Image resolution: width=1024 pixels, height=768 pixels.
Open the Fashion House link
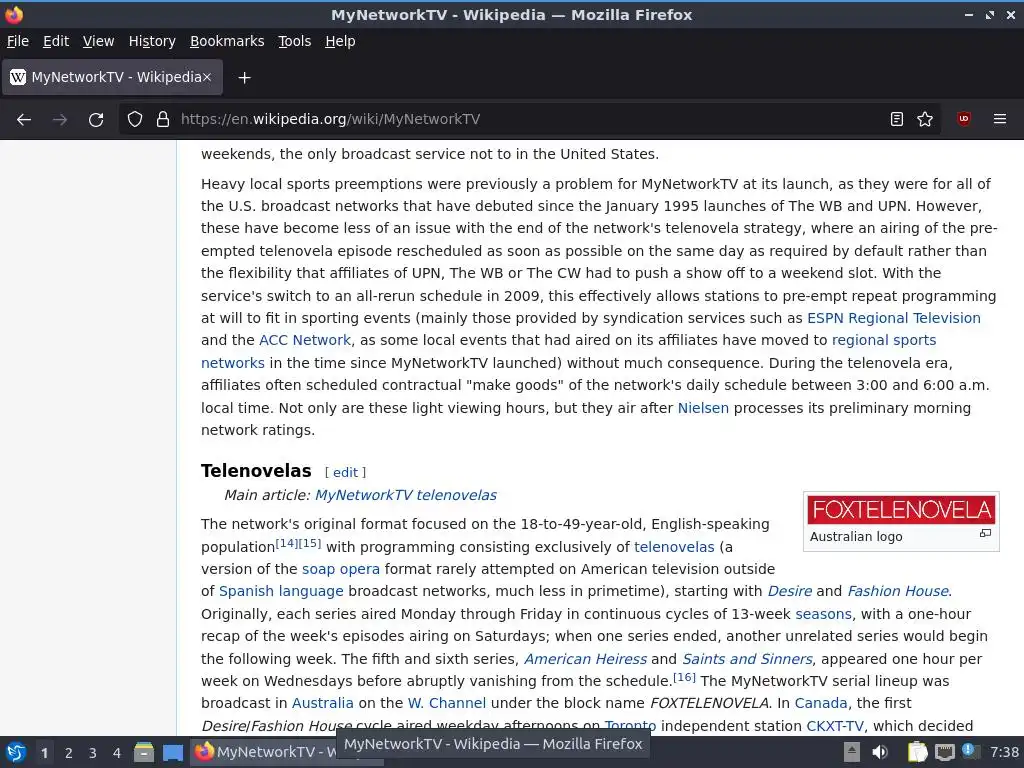click(898, 592)
